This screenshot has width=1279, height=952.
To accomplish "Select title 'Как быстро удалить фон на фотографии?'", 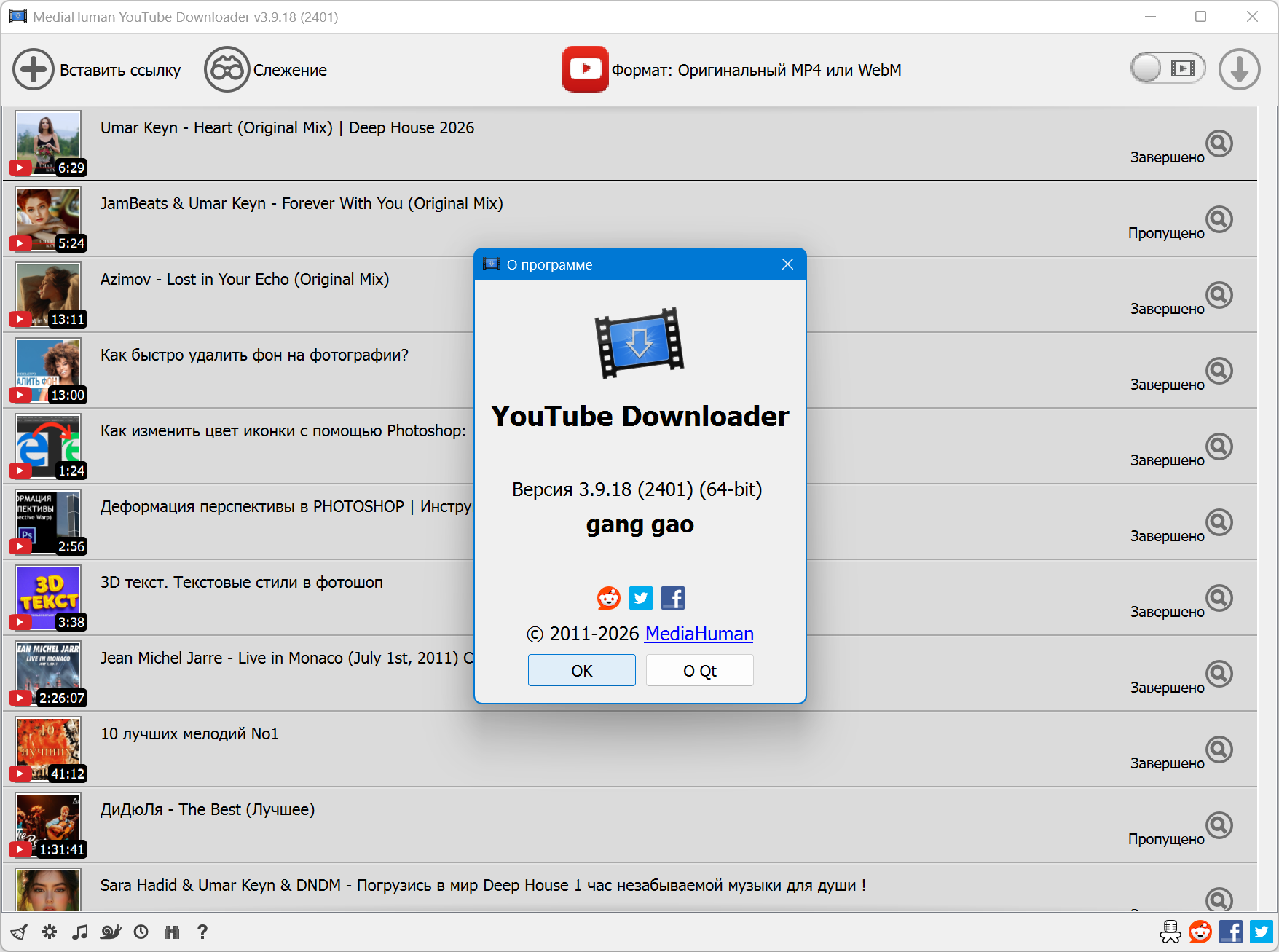I will tap(254, 355).
